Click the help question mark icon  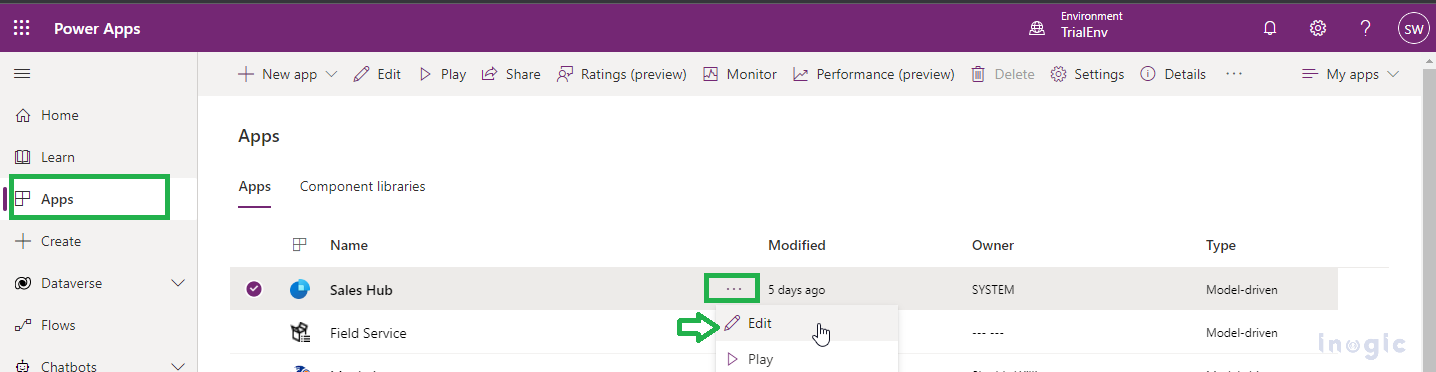tap(1365, 28)
